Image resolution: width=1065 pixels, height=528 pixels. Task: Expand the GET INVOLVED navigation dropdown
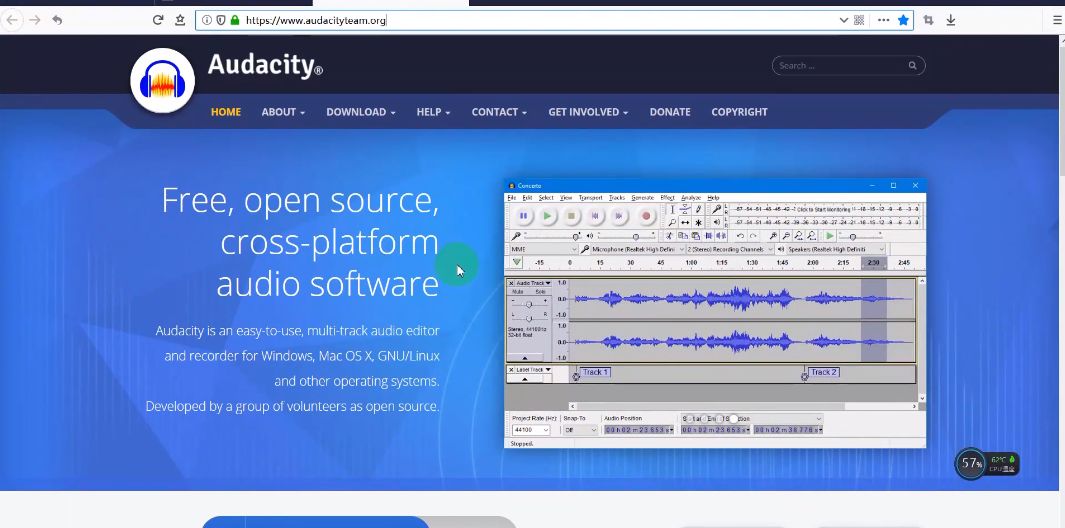click(588, 112)
